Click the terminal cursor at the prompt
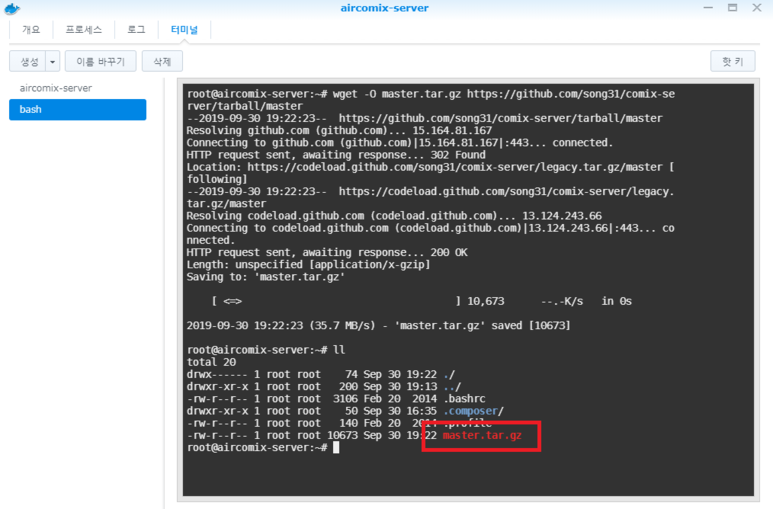Screen dimensions: 773x509 coord(336,447)
